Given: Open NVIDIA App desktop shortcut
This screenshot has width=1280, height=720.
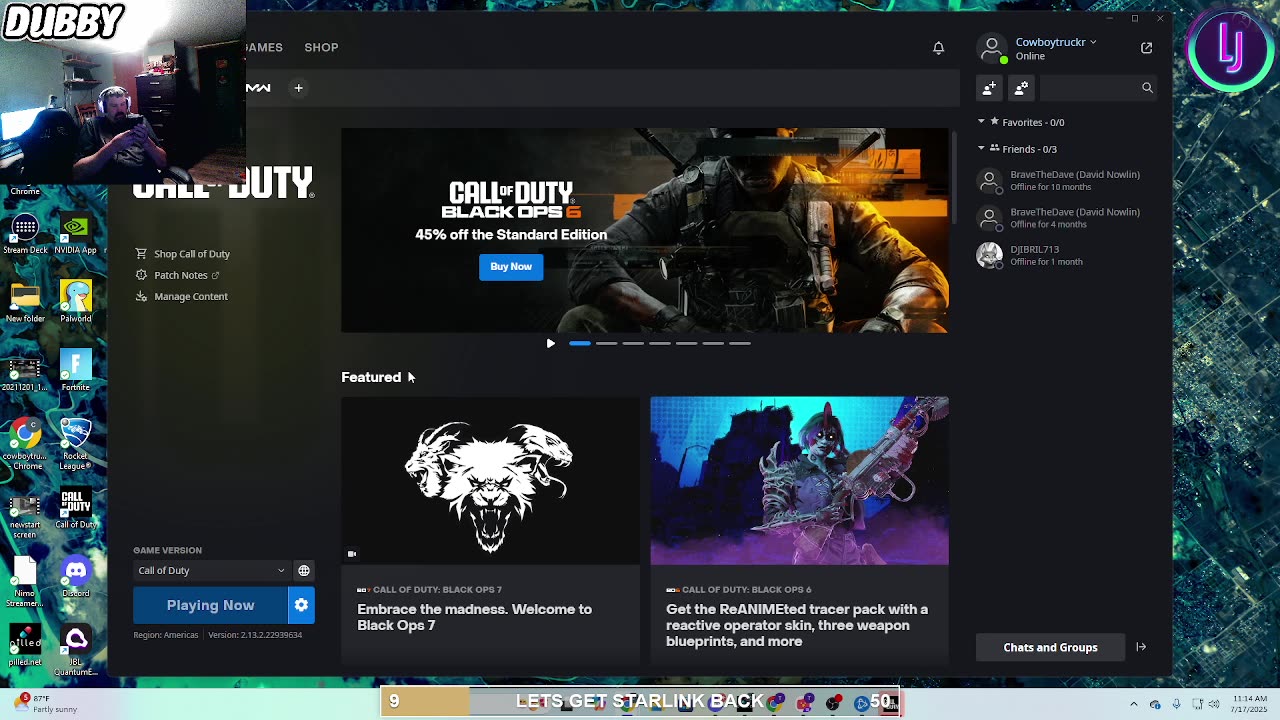Looking at the screenshot, I should 75,235.
